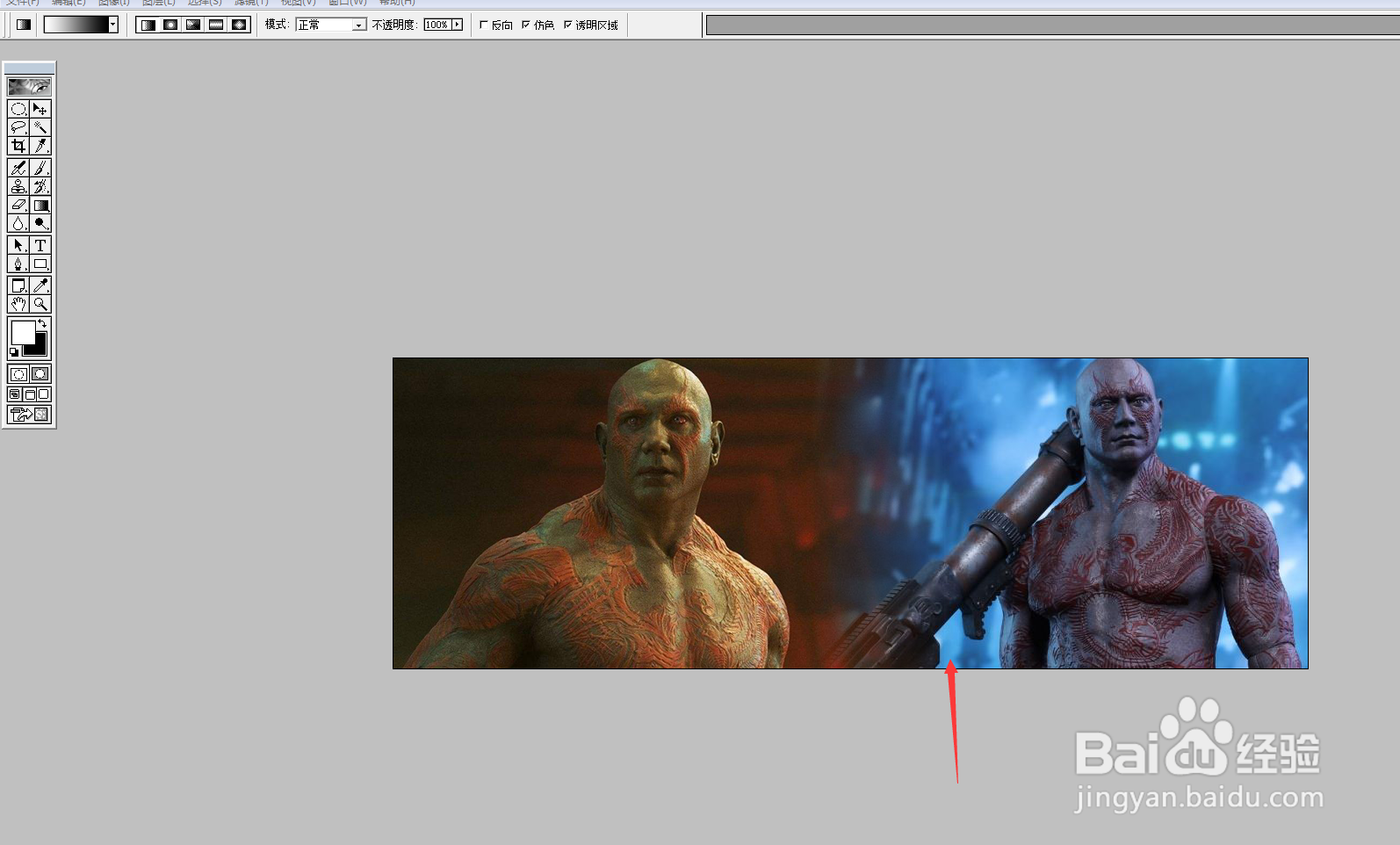Select the Magic Wand tool
Viewport: 1400px width, 845px height.
point(40,127)
